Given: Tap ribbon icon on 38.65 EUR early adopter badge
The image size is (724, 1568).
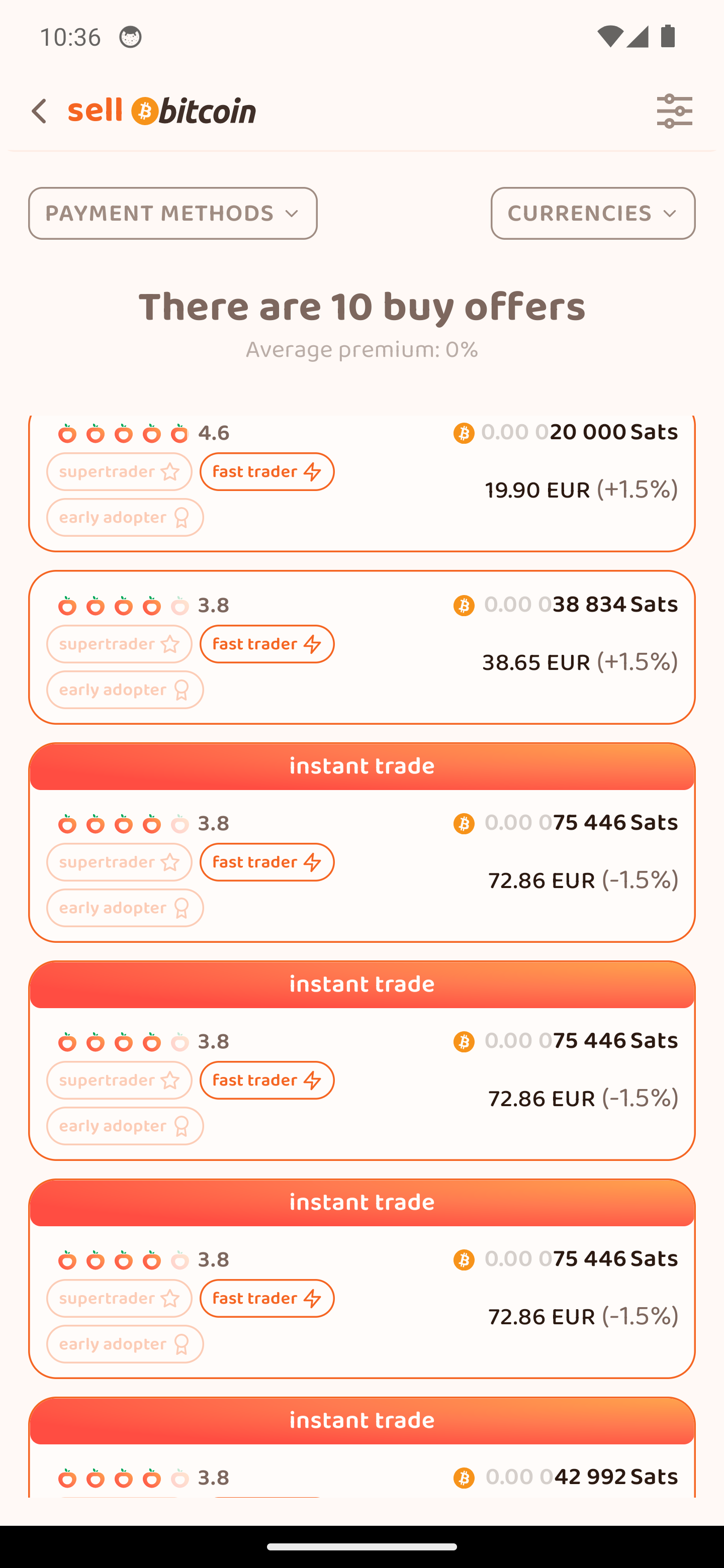Looking at the screenshot, I should tap(182, 690).
